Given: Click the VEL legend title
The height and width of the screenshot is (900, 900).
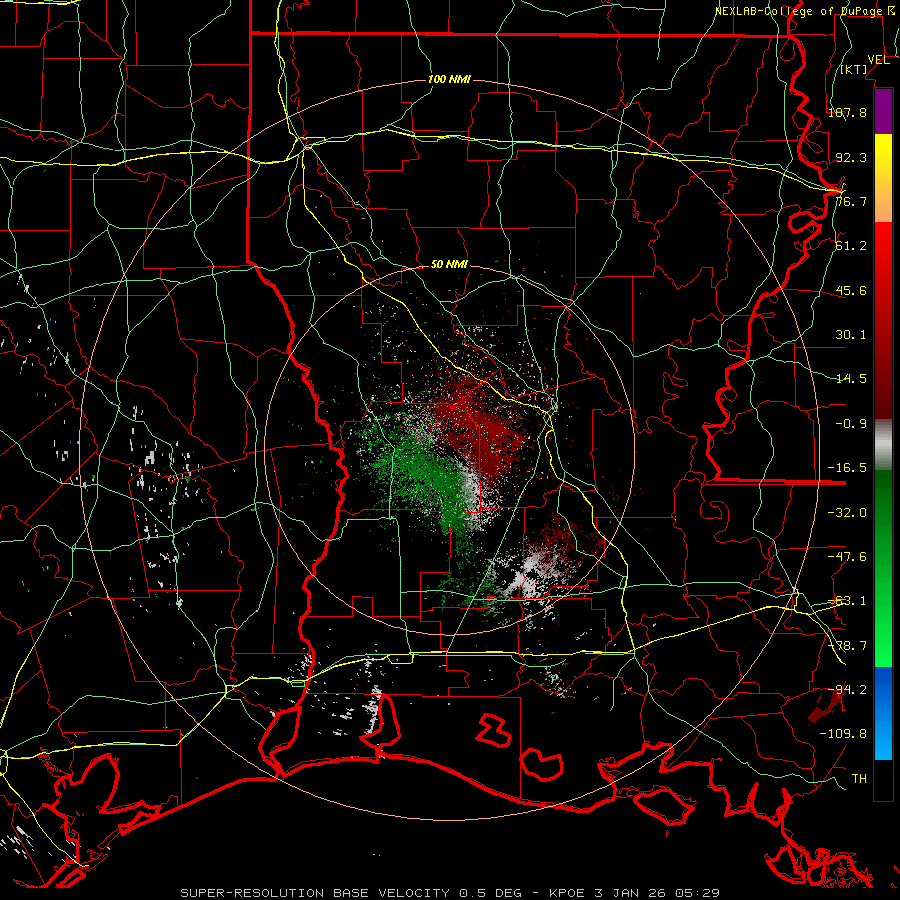Looking at the screenshot, I should click(x=878, y=60).
